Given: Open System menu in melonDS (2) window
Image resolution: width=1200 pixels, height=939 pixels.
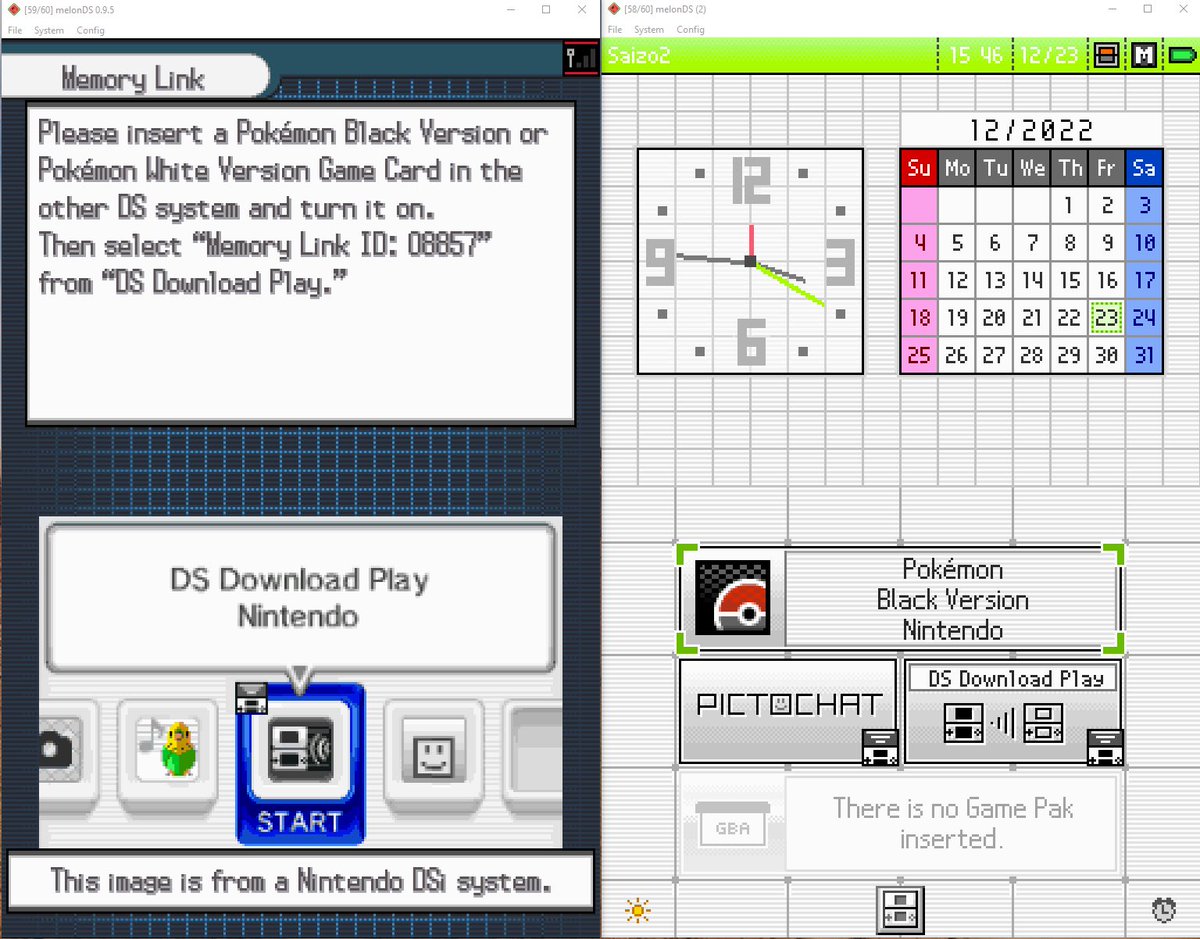Looking at the screenshot, I should [649, 30].
